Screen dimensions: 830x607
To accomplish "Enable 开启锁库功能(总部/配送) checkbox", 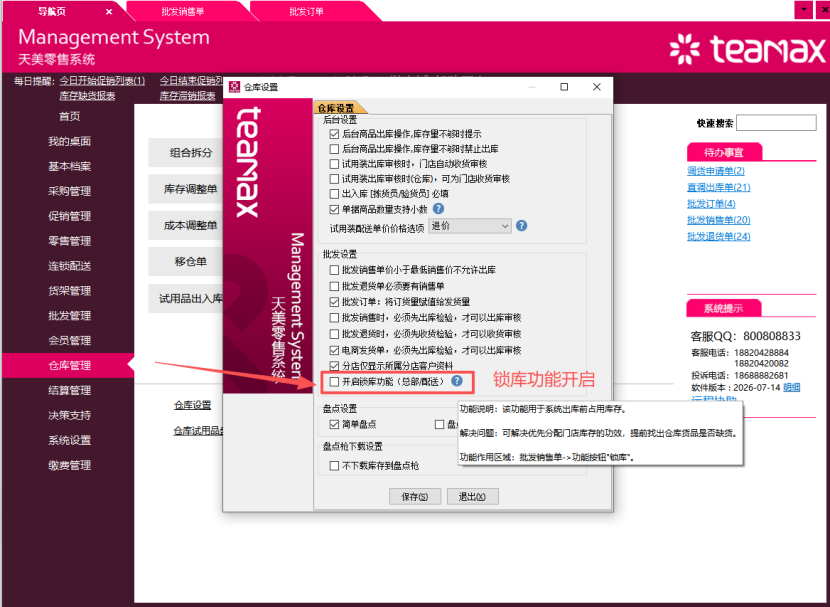I will point(334,382).
